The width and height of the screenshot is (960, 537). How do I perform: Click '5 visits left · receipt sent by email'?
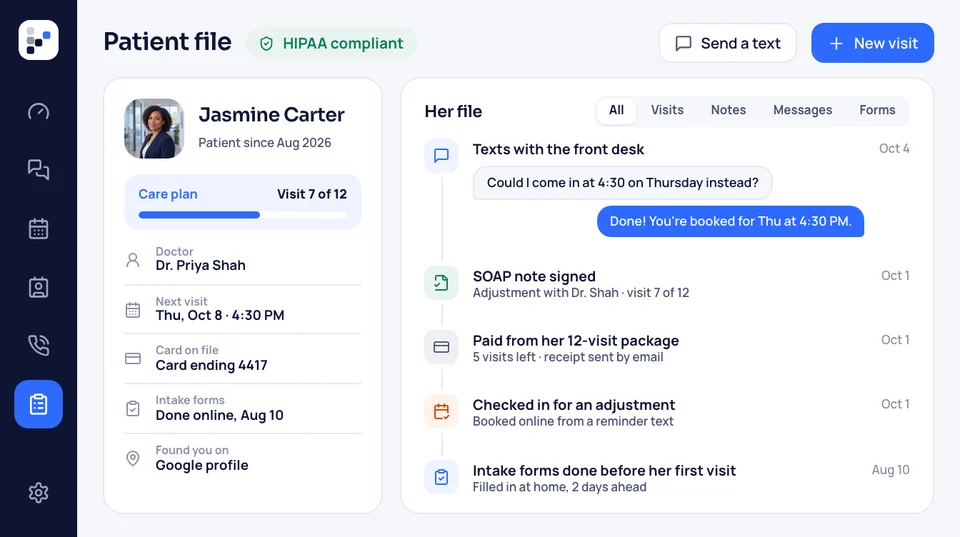tap(568, 357)
